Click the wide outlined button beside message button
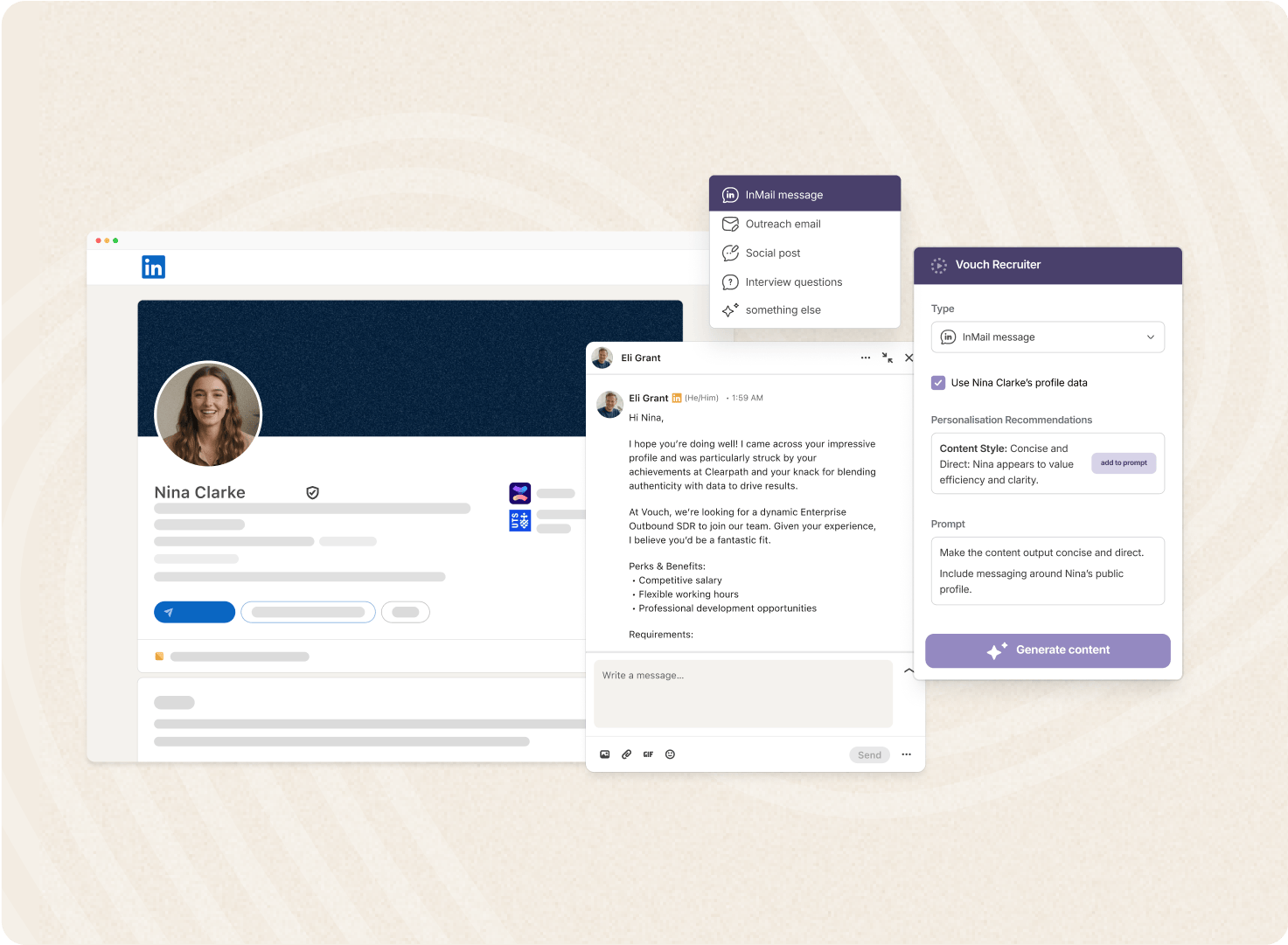 (x=309, y=612)
